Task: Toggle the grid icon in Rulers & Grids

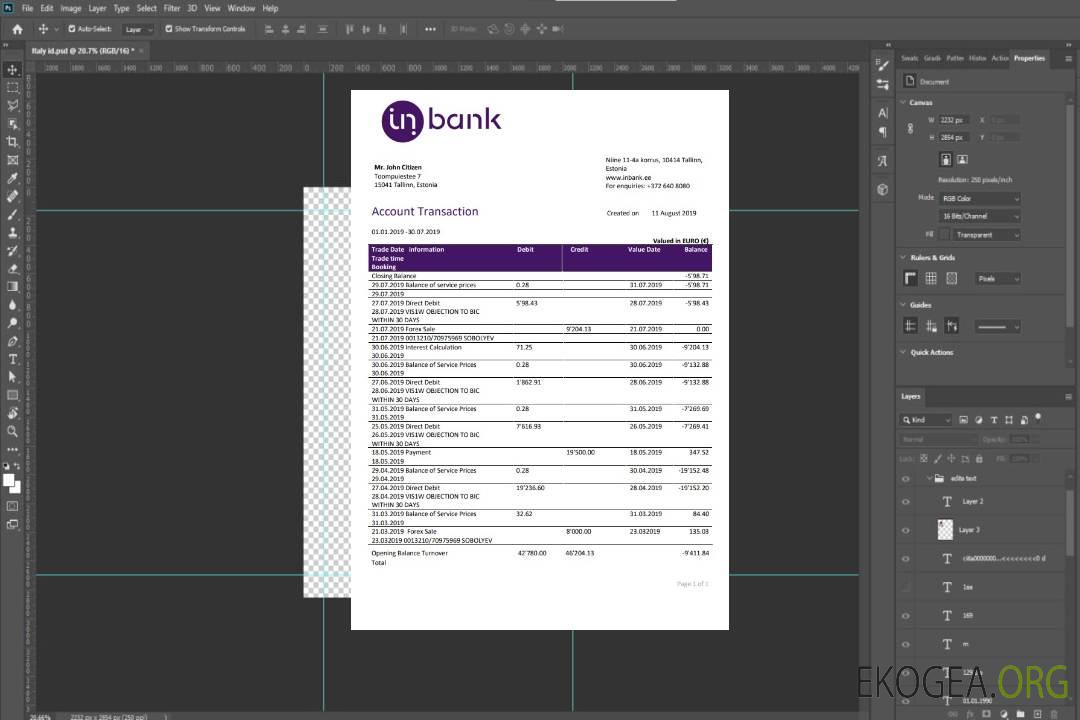Action: pos(931,278)
